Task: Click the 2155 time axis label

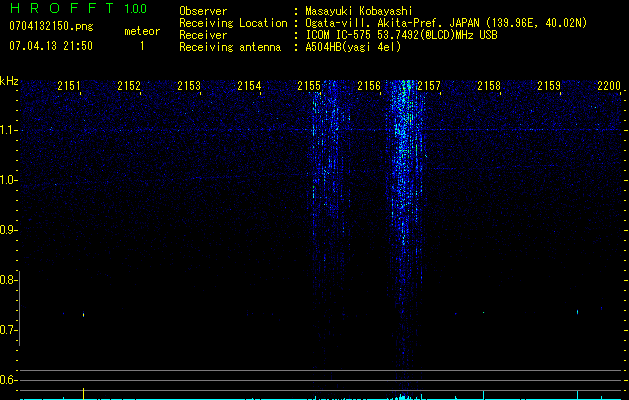Action: click(x=309, y=85)
